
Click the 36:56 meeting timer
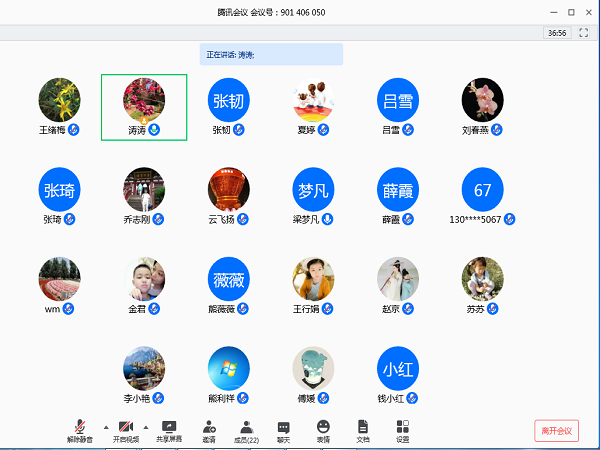[x=557, y=33]
